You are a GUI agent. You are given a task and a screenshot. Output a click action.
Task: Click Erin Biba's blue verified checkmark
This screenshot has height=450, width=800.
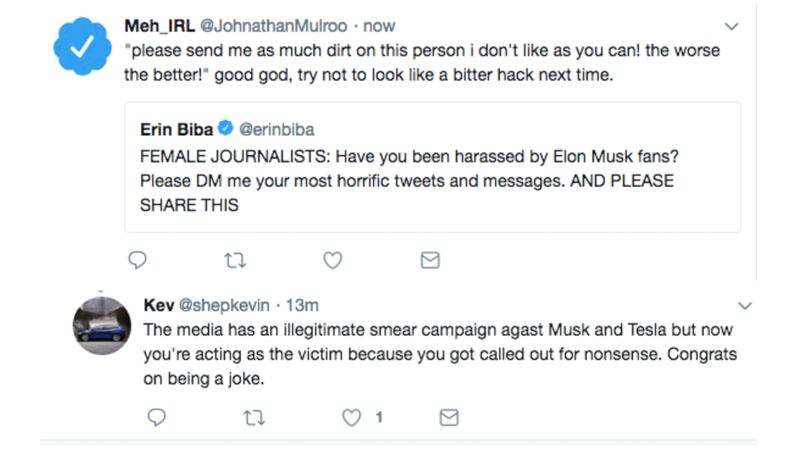(x=226, y=128)
